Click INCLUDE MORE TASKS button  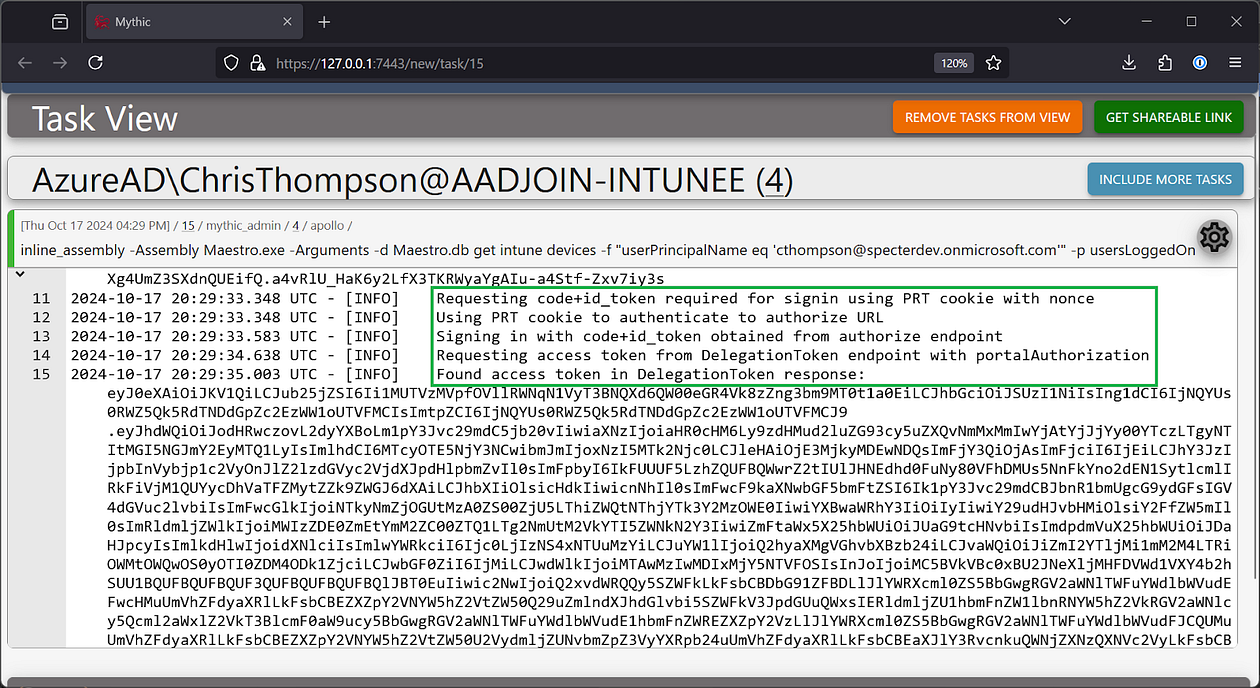coord(1165,180)
